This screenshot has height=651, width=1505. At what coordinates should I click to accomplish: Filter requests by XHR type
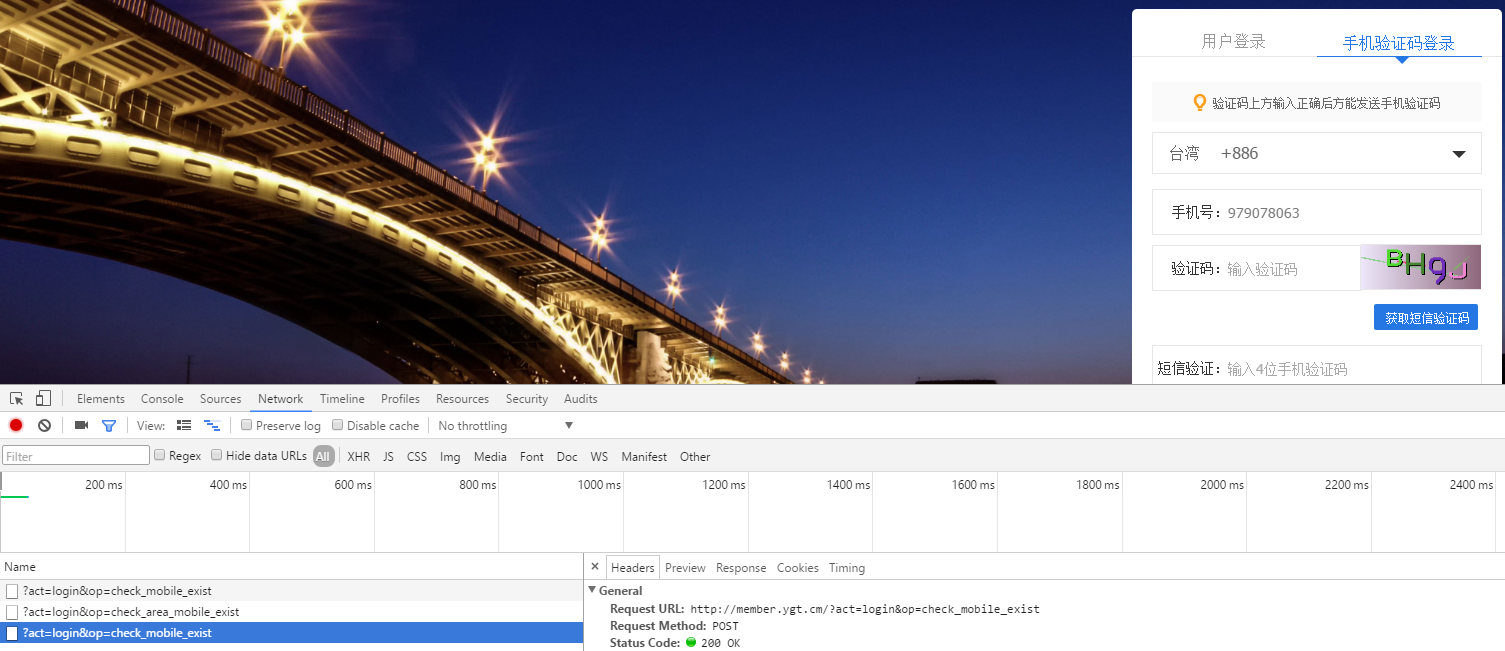tap(358, 457)
